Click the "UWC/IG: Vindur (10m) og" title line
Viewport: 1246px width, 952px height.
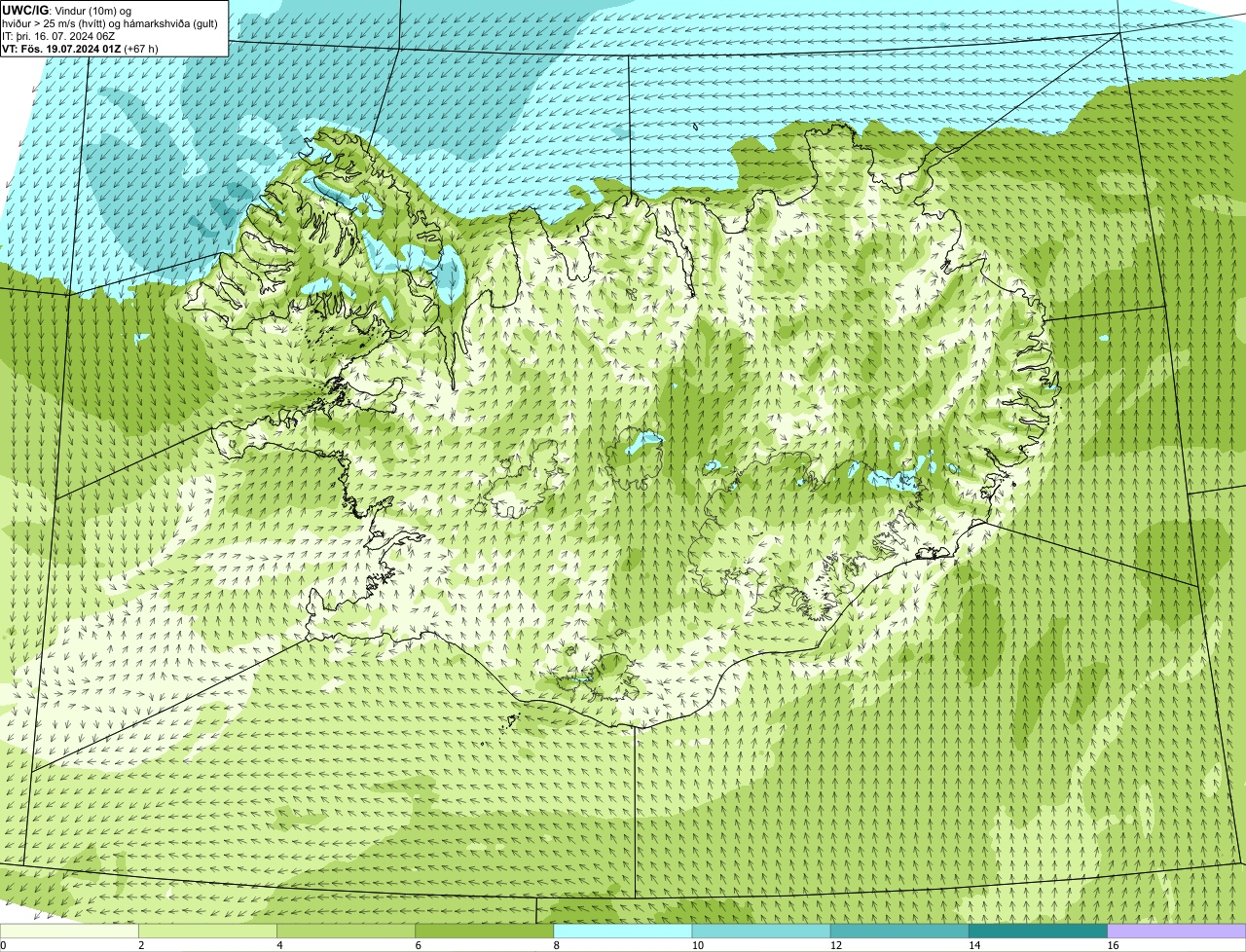(67, 10)
